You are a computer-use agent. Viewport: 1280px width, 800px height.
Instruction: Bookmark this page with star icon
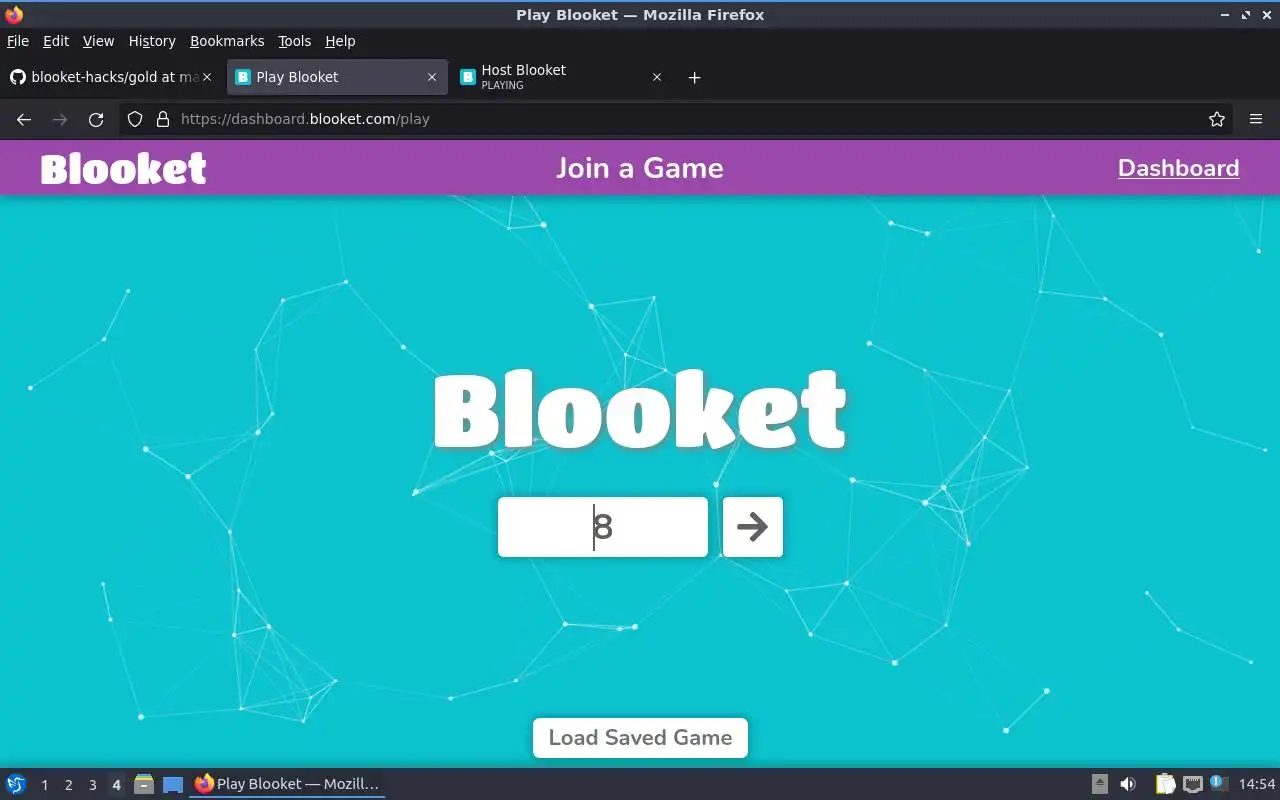click(1217, 119)
